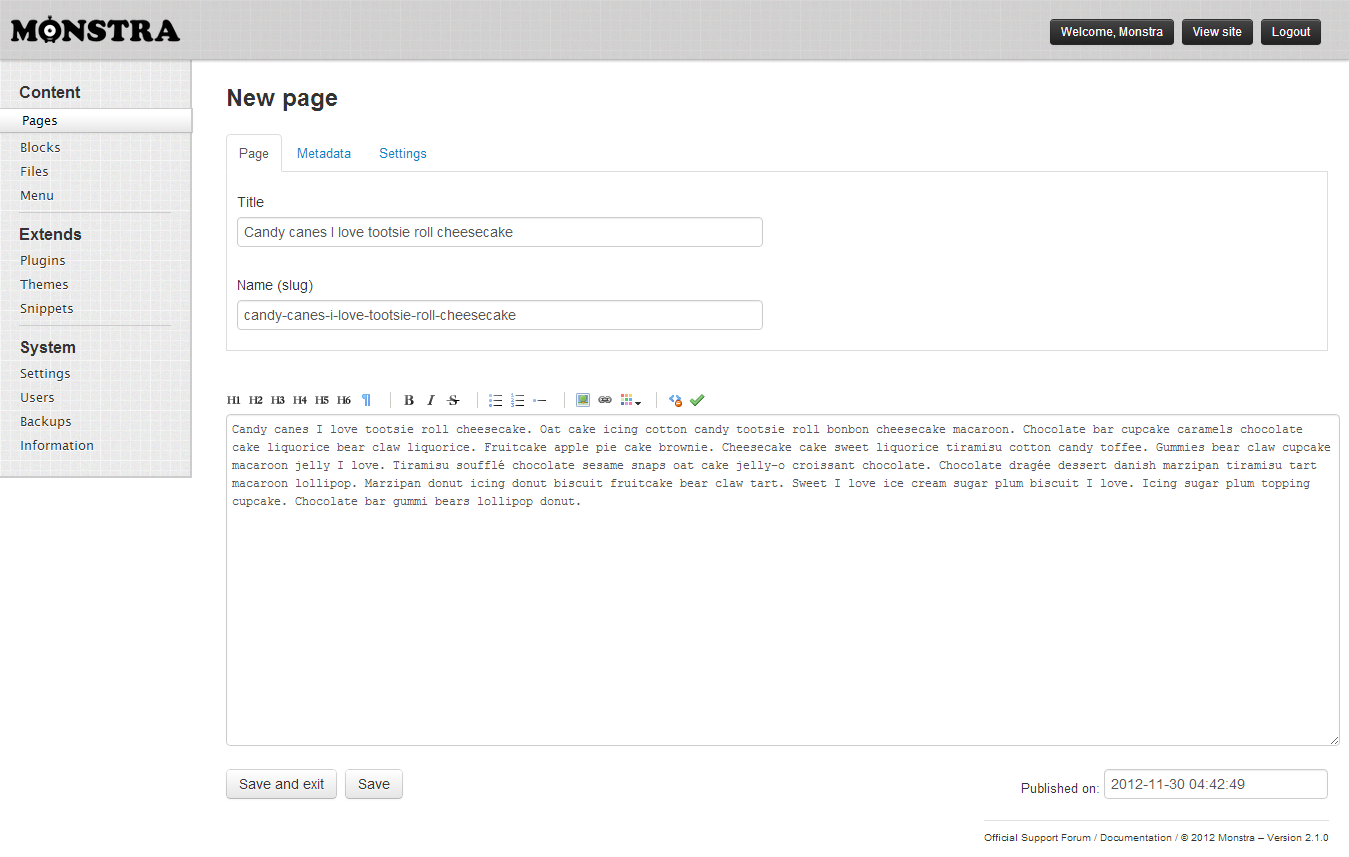Click the green checkmark toolbar icon

coord(697,400)
